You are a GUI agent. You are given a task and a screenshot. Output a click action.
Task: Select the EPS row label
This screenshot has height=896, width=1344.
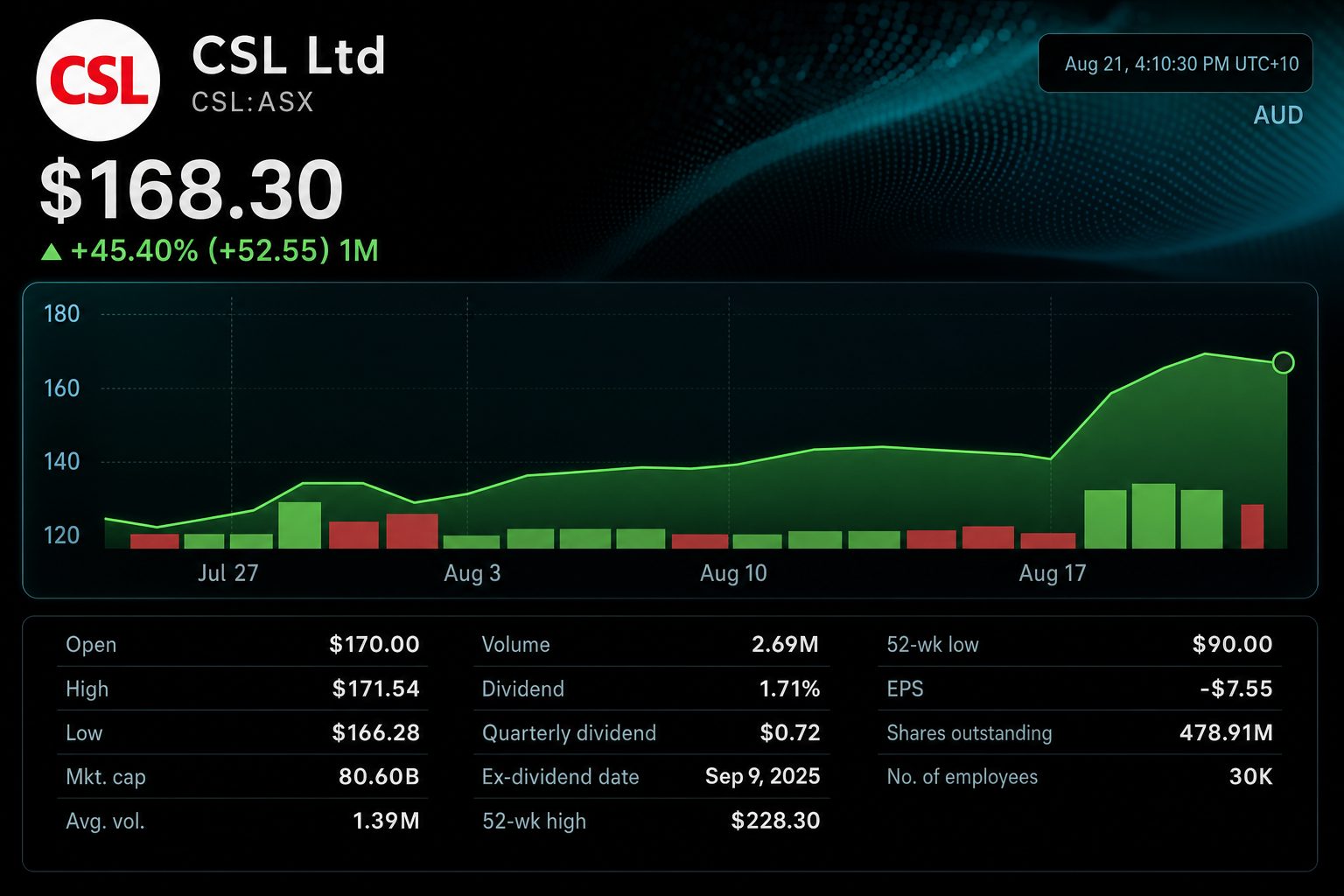coord(905,689)
